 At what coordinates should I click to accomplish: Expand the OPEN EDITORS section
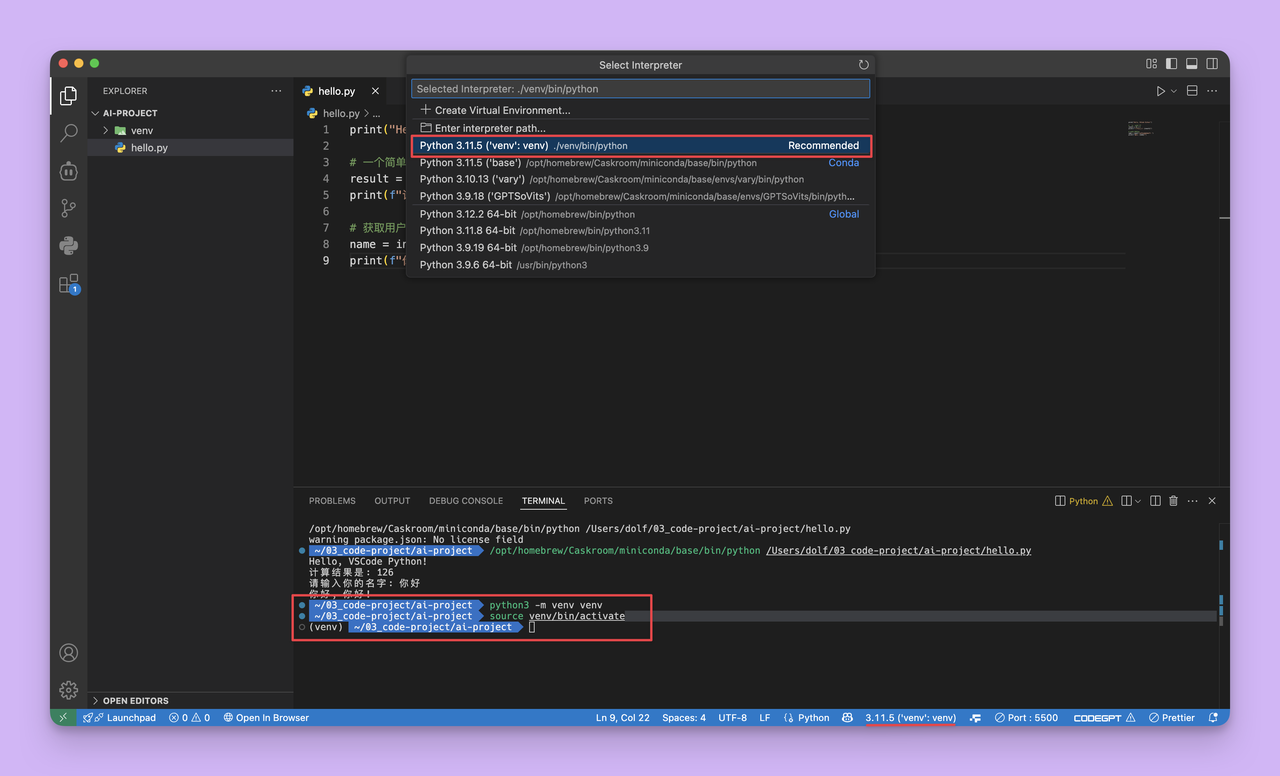[x=190, y=701]
